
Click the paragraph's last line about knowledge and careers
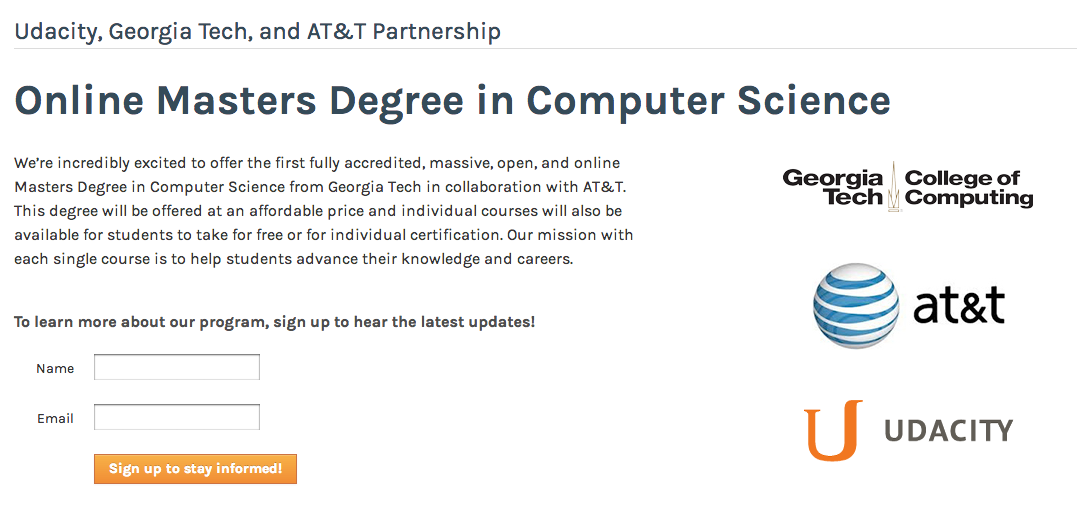coord(293,259)
